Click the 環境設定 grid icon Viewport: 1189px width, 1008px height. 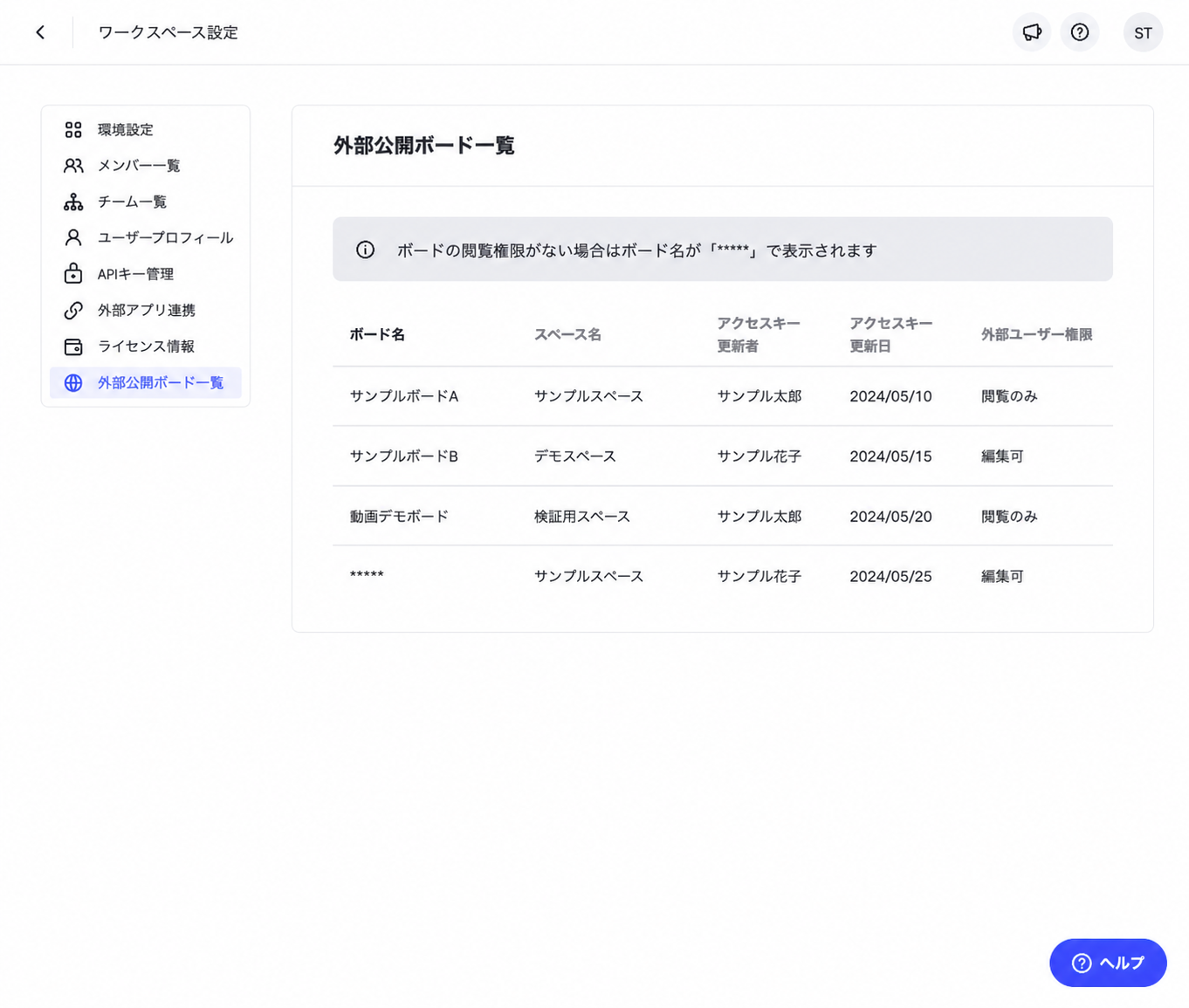(x=73, y=129)
